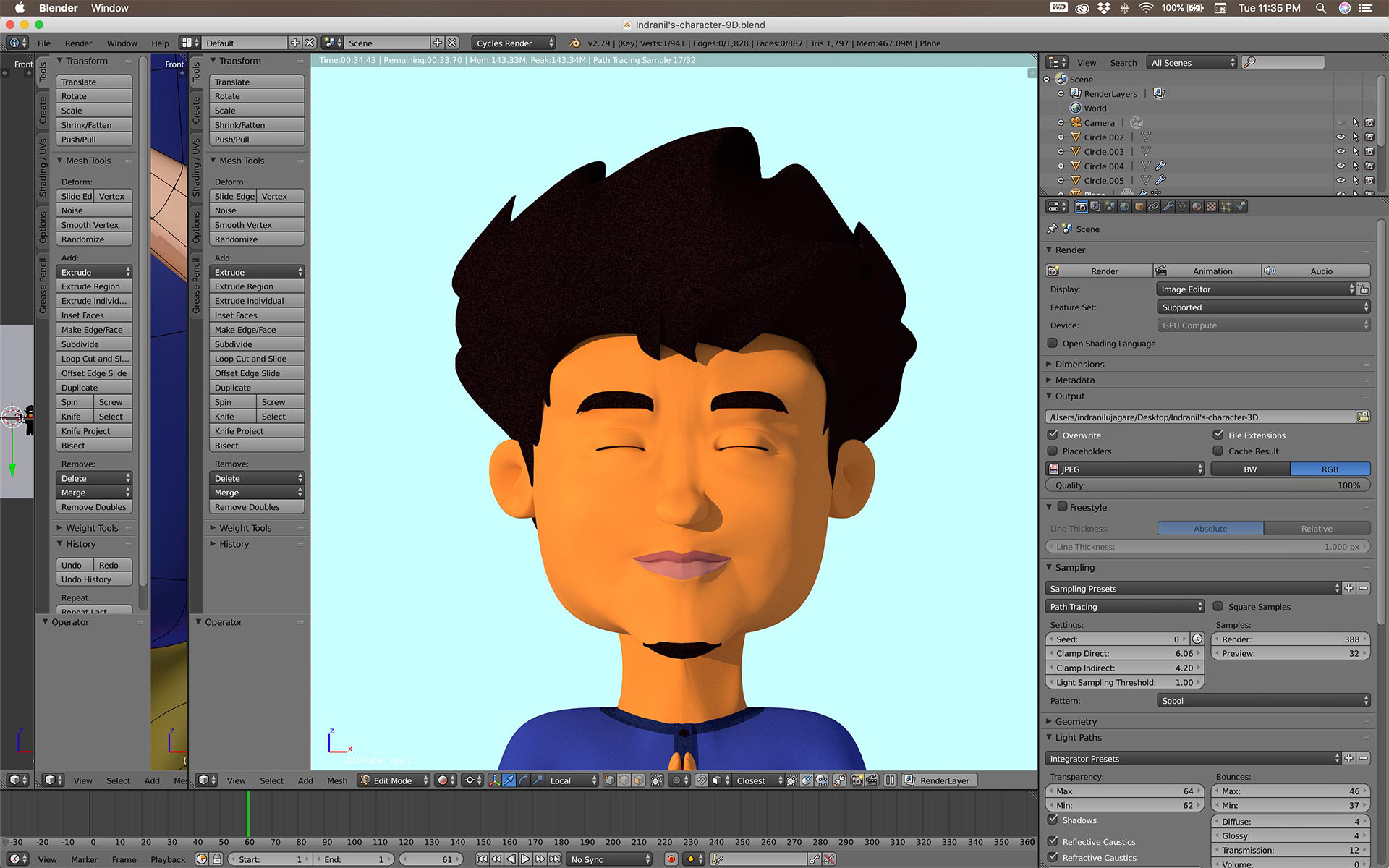Browse output folder with the folder icon
Image resolution: width=1389 pixels, height=868 pixels.
[1363, 417]
